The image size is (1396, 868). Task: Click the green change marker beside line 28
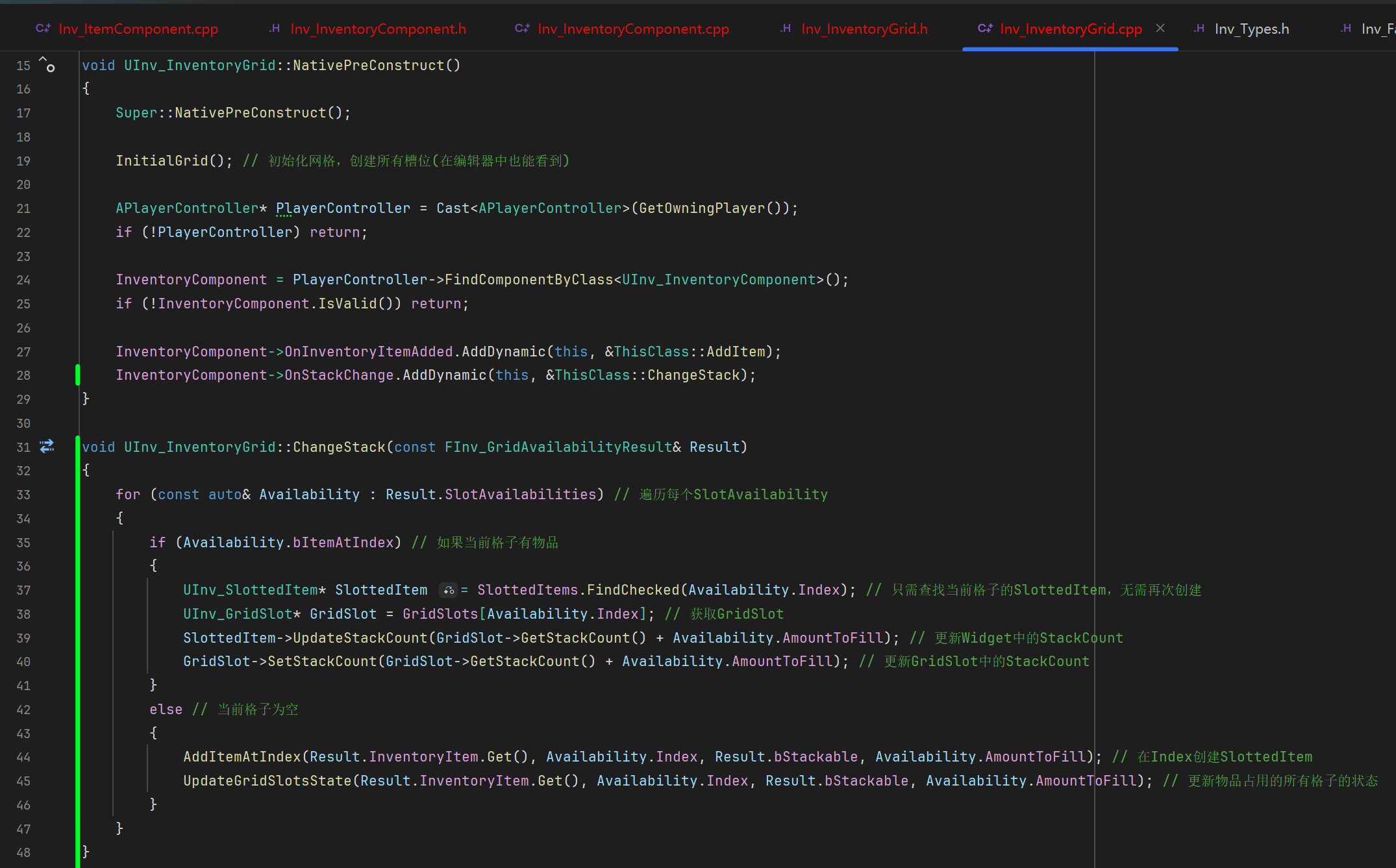[x=78, y=375]
